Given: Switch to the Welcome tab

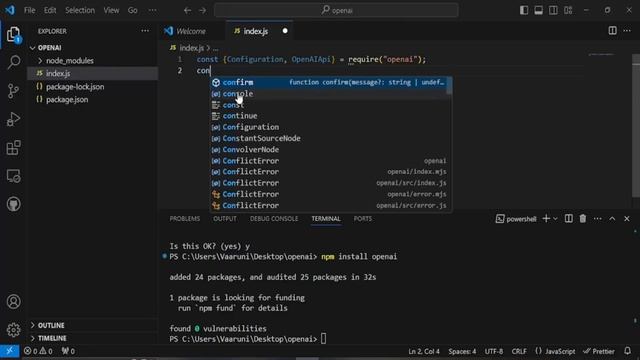Looking at the screenshot, I should pyautogui.click(x=191, y=31).
